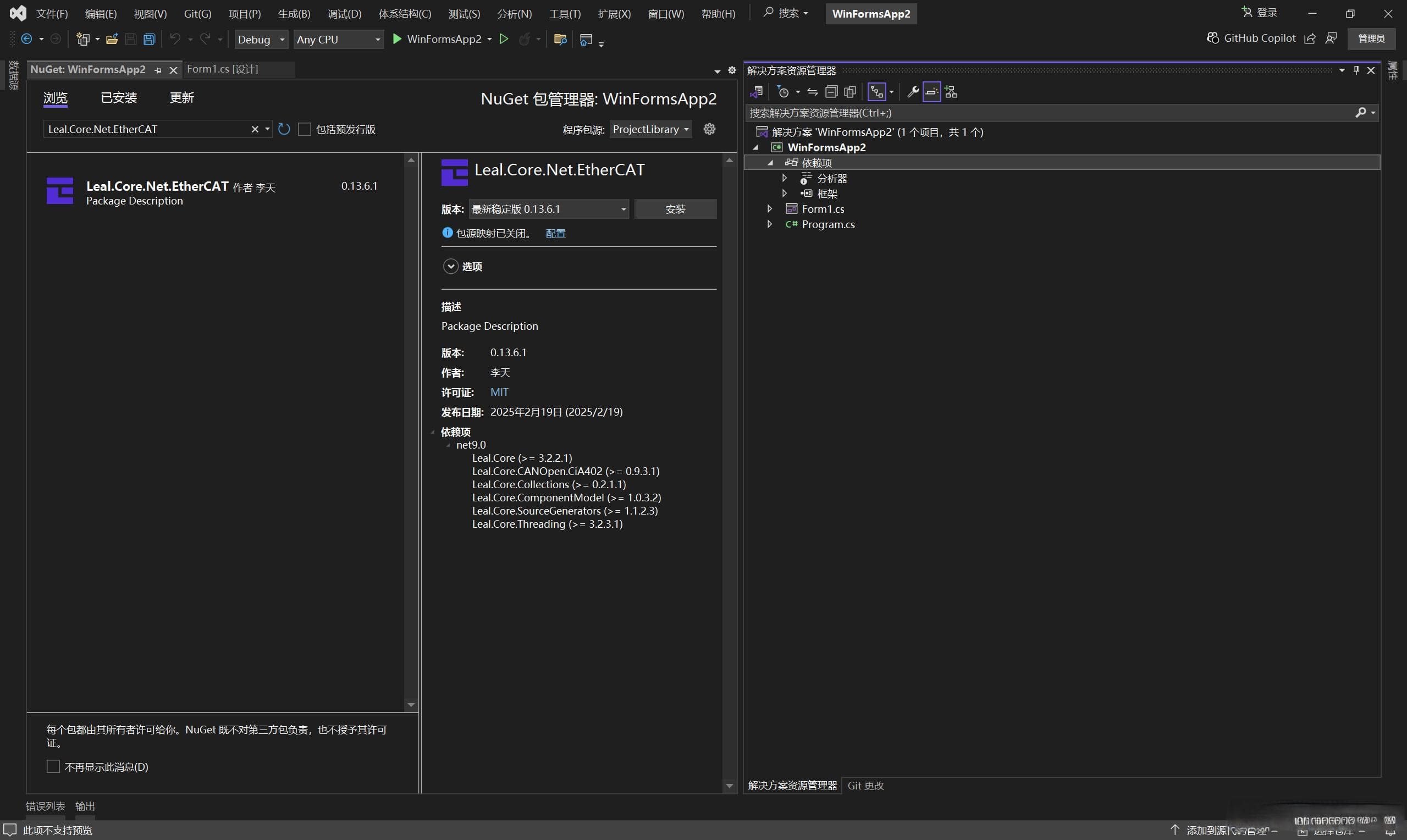Click 安装 button to install package
Screen dimensions: 1407x840
tap(675, 209)
